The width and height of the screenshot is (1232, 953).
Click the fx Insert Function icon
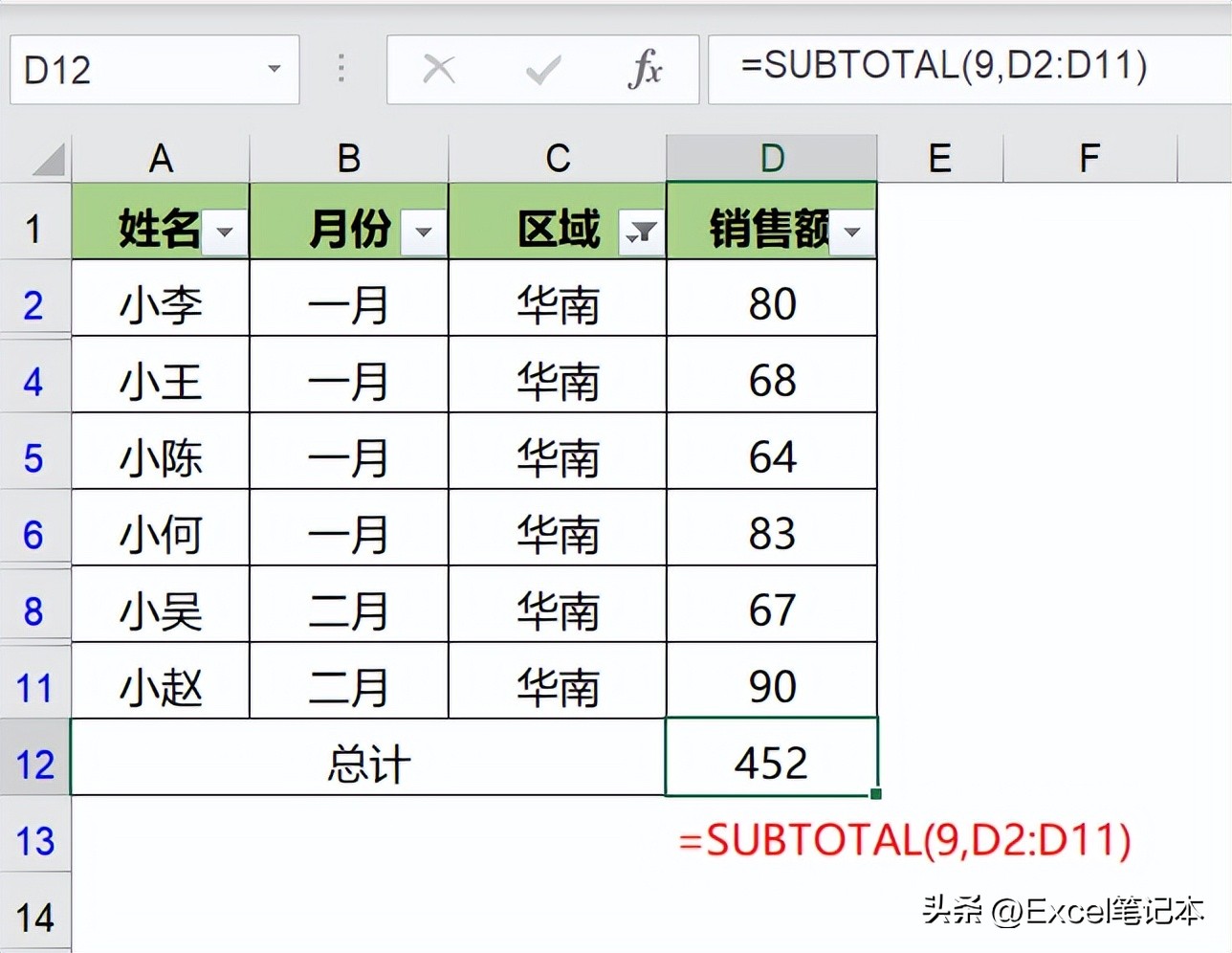[647, 69]
